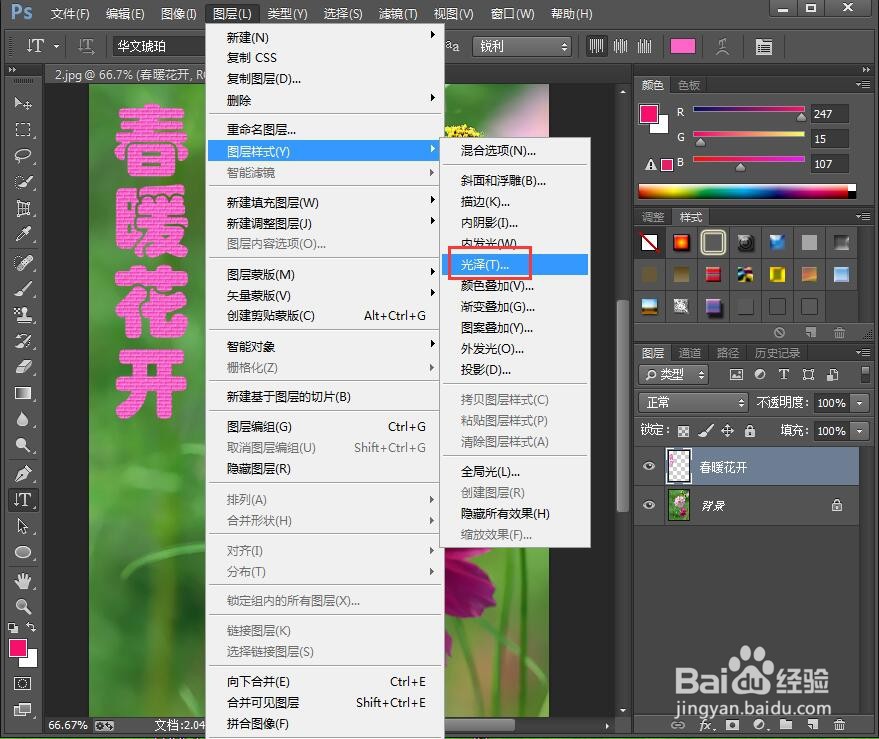Choose 光泽(T)... from layer style submenu
Viewport: 879px width, 739px height.
click(515, 265)
